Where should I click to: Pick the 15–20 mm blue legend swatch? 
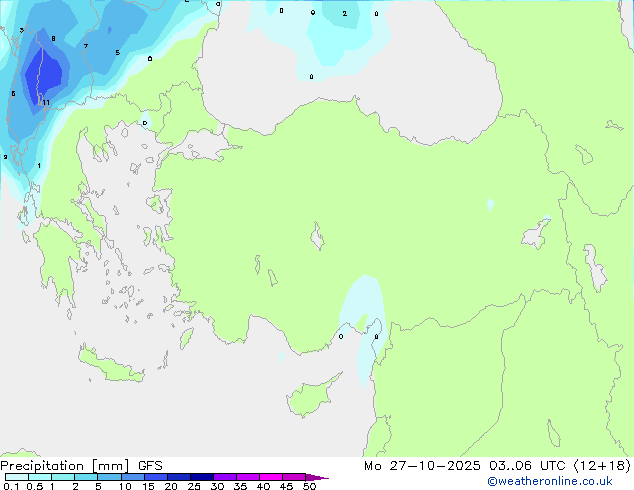156,477
